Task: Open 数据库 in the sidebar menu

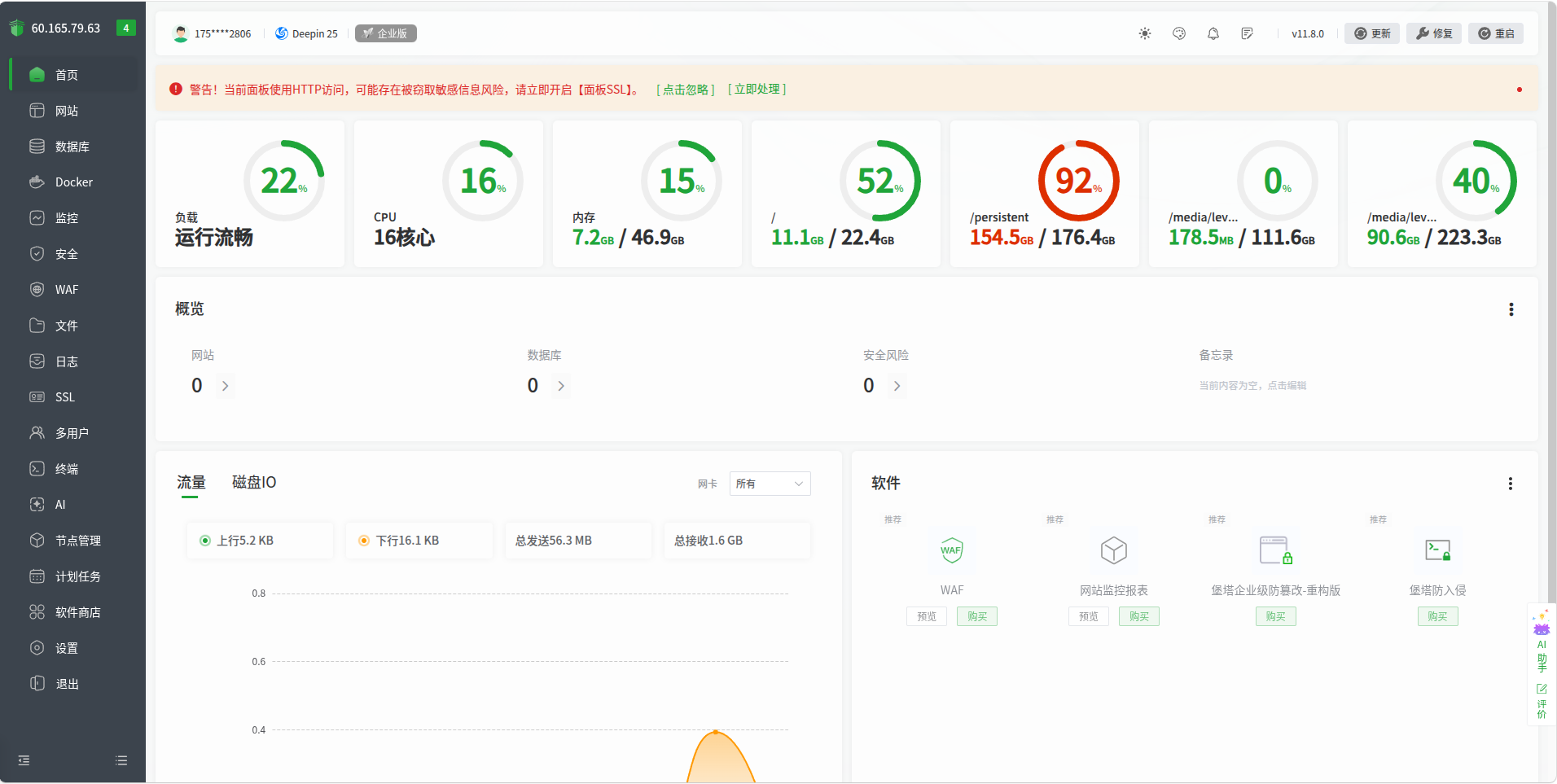Action: click(73, 147)
